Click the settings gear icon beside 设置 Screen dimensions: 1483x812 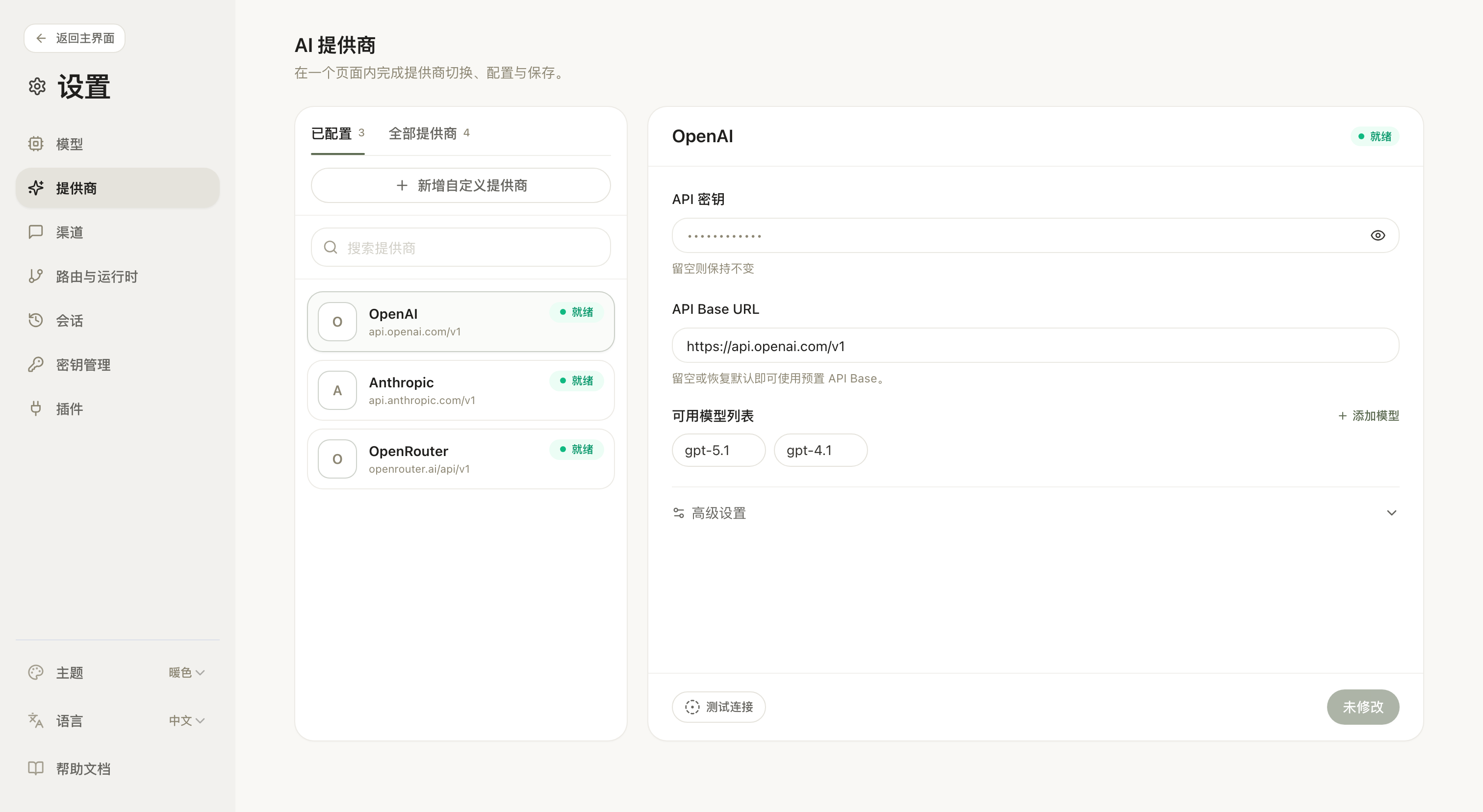(37, 87)
